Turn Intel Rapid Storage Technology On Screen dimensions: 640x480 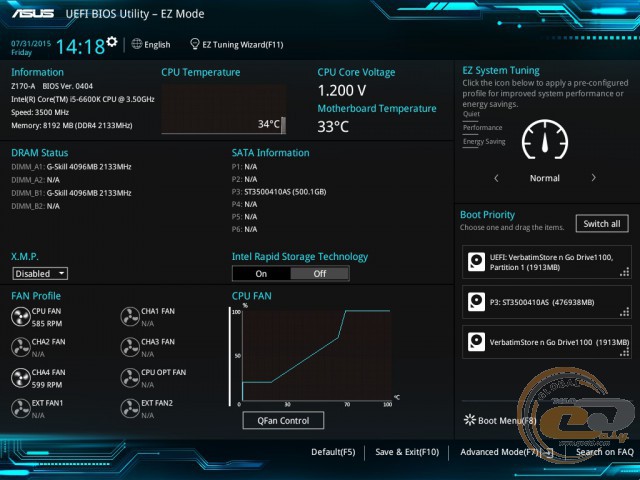click(261, 273)
